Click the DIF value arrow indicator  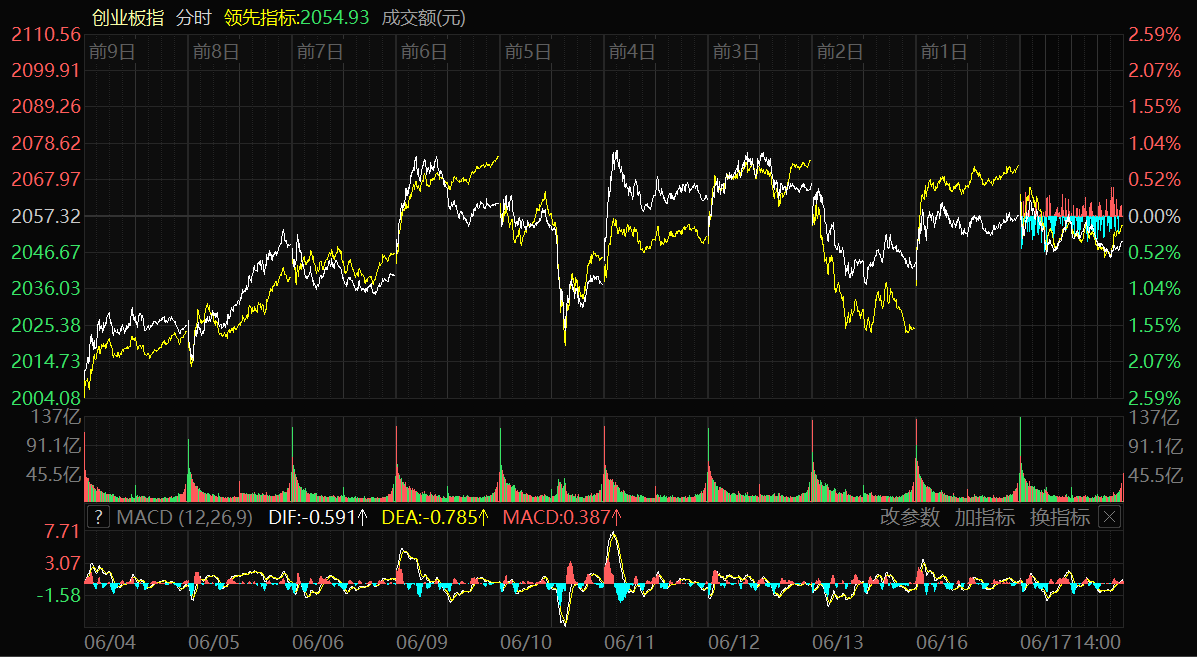pyautogui.click(x=364, y=517)
